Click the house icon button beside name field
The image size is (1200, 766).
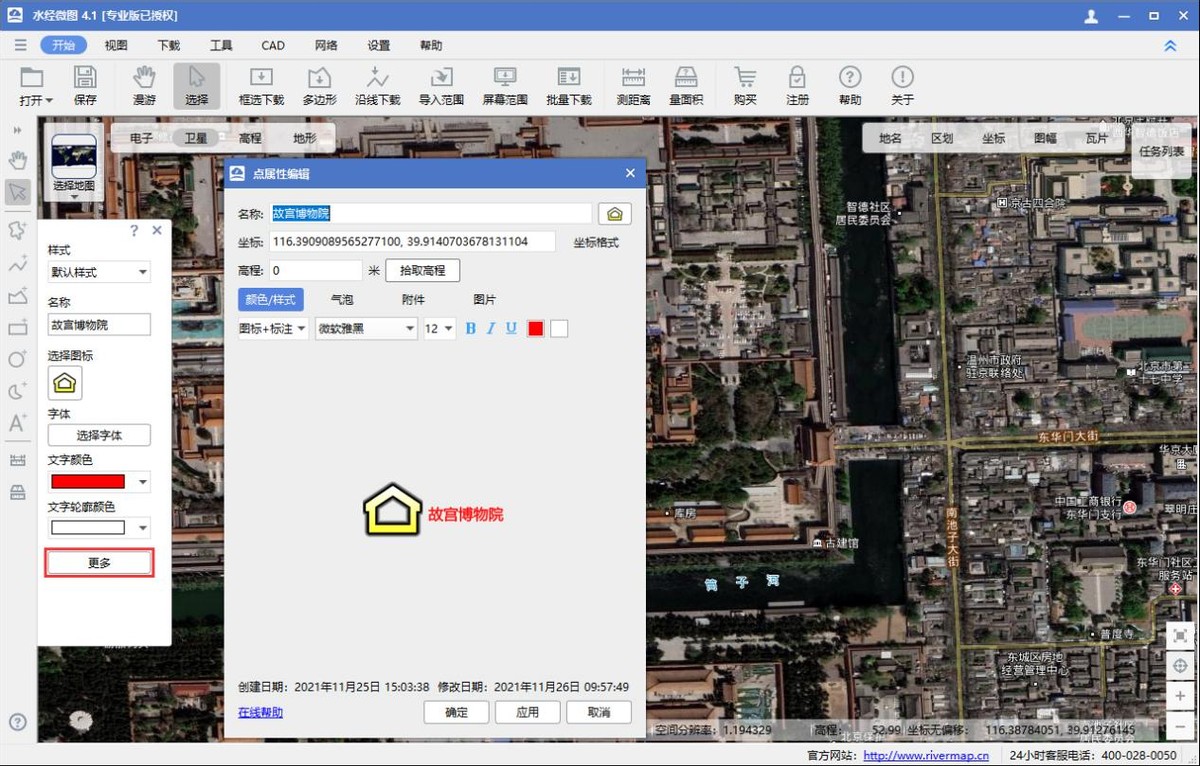(x=615, y=214)
